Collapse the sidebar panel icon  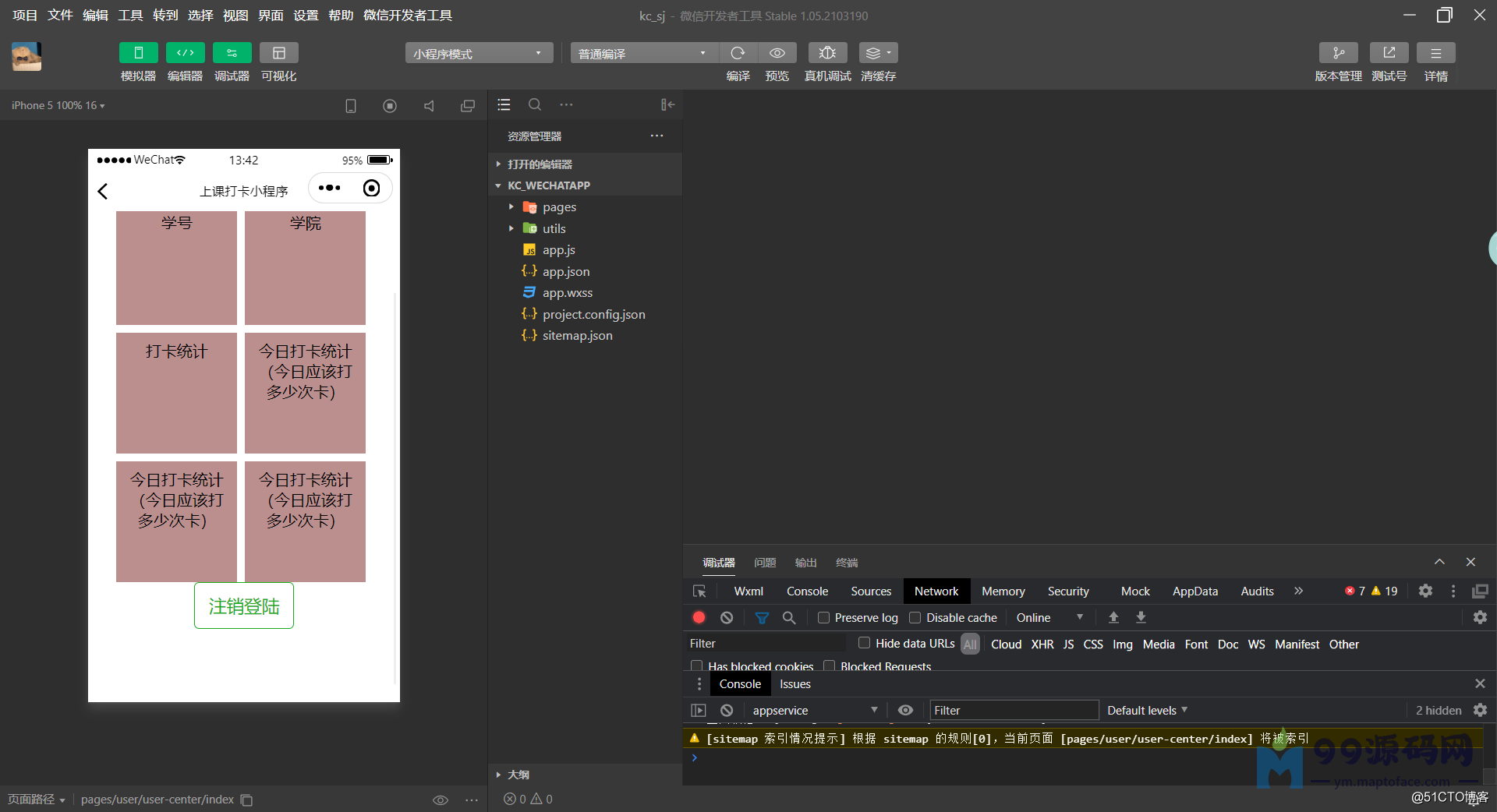[x=667, y=104]
